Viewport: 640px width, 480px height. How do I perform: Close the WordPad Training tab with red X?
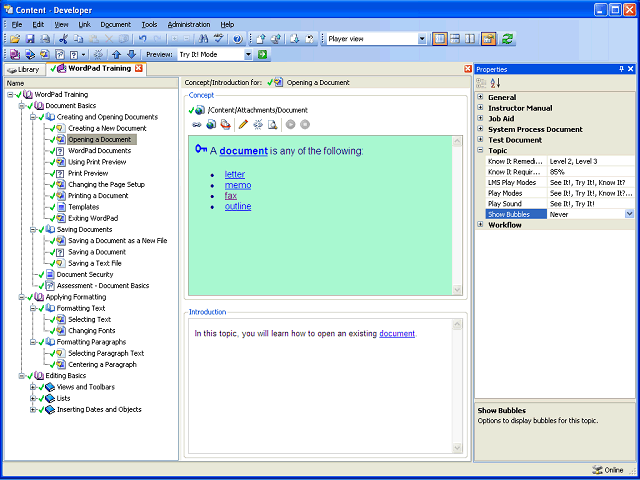click(139, 69)
